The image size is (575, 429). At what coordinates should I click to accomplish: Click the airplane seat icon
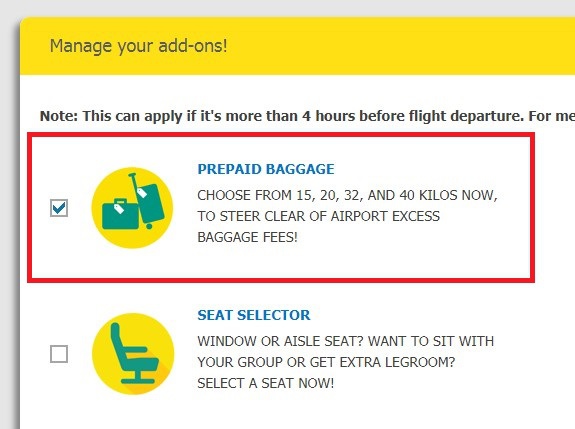[x=133, y=354]
